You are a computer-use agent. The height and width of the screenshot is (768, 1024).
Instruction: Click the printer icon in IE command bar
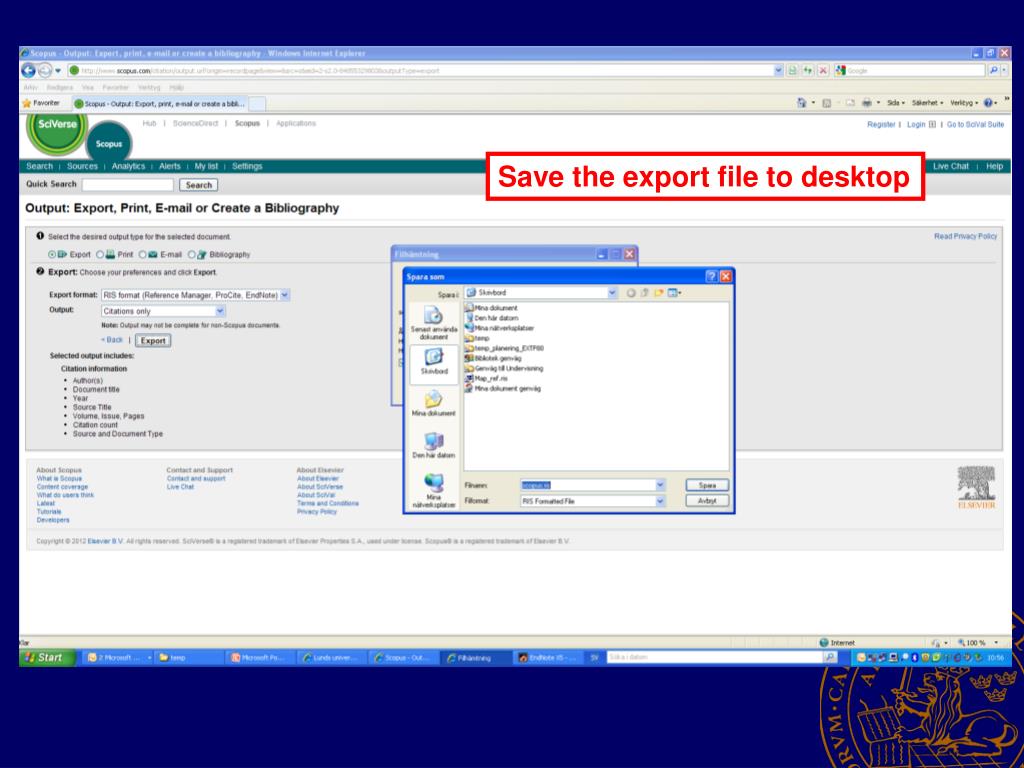(x=867, y=103)
